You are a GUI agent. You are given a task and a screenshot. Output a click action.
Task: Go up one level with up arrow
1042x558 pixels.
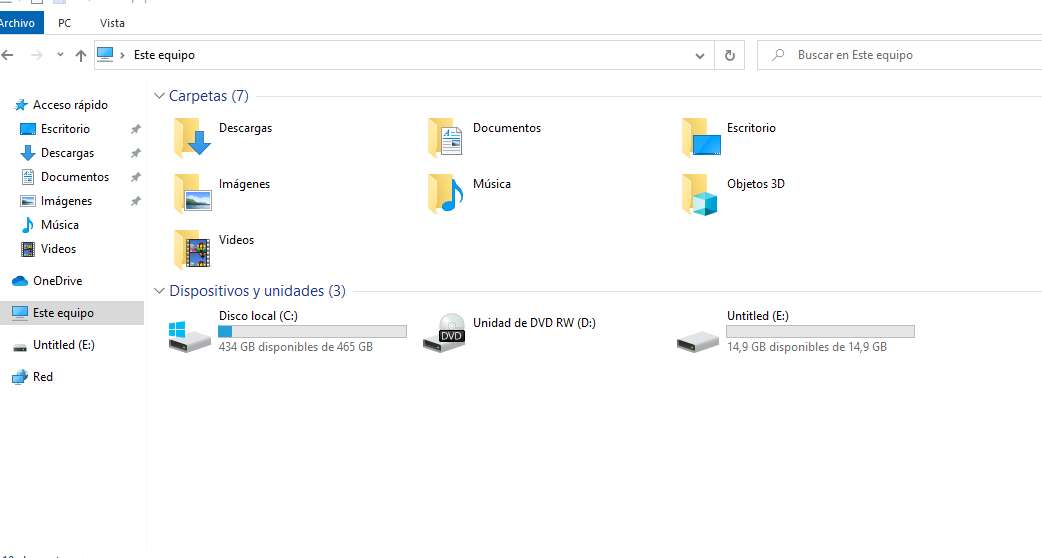point(81,55)
